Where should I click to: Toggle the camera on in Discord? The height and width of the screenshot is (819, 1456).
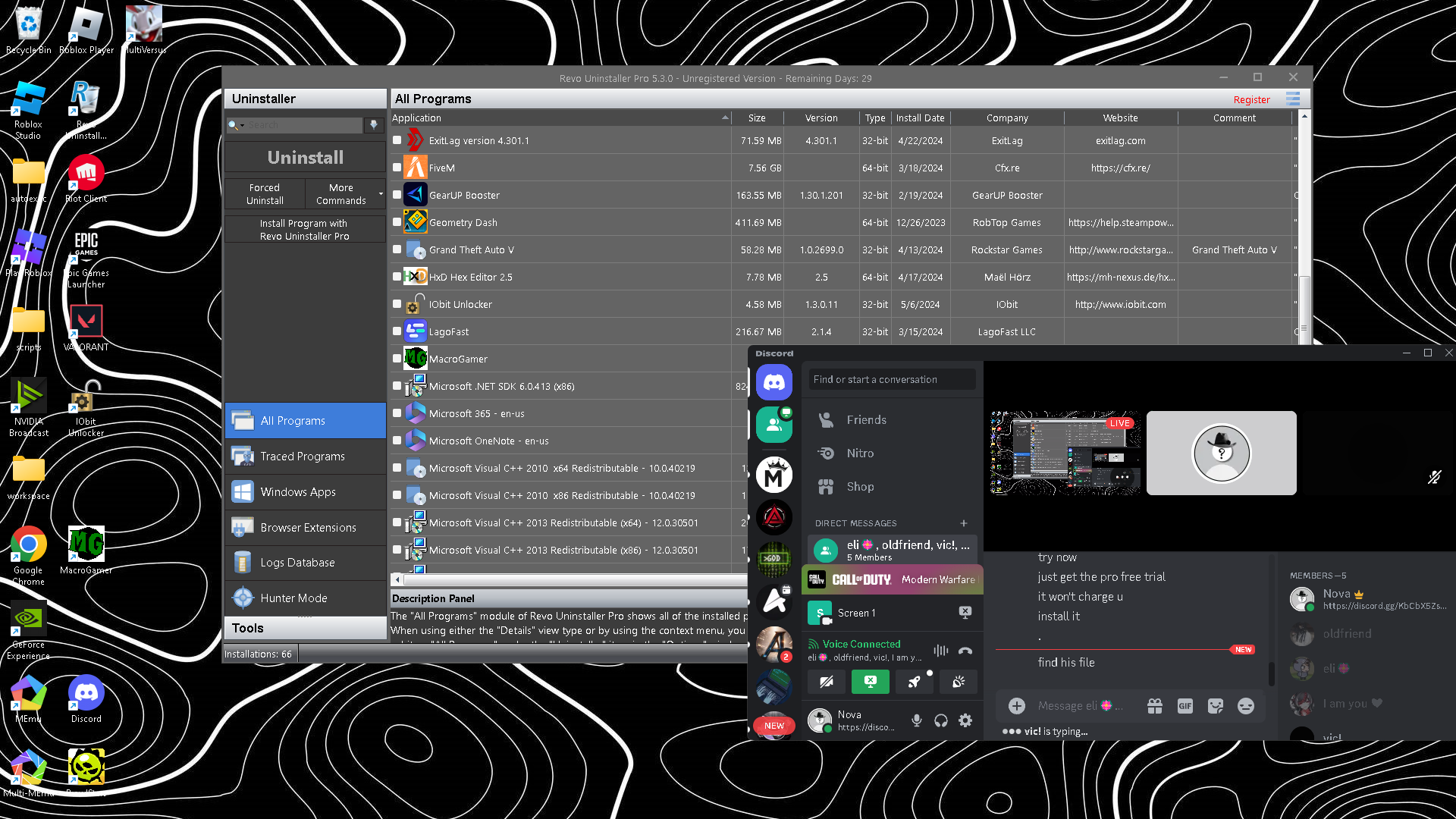(x=827, y=682)
